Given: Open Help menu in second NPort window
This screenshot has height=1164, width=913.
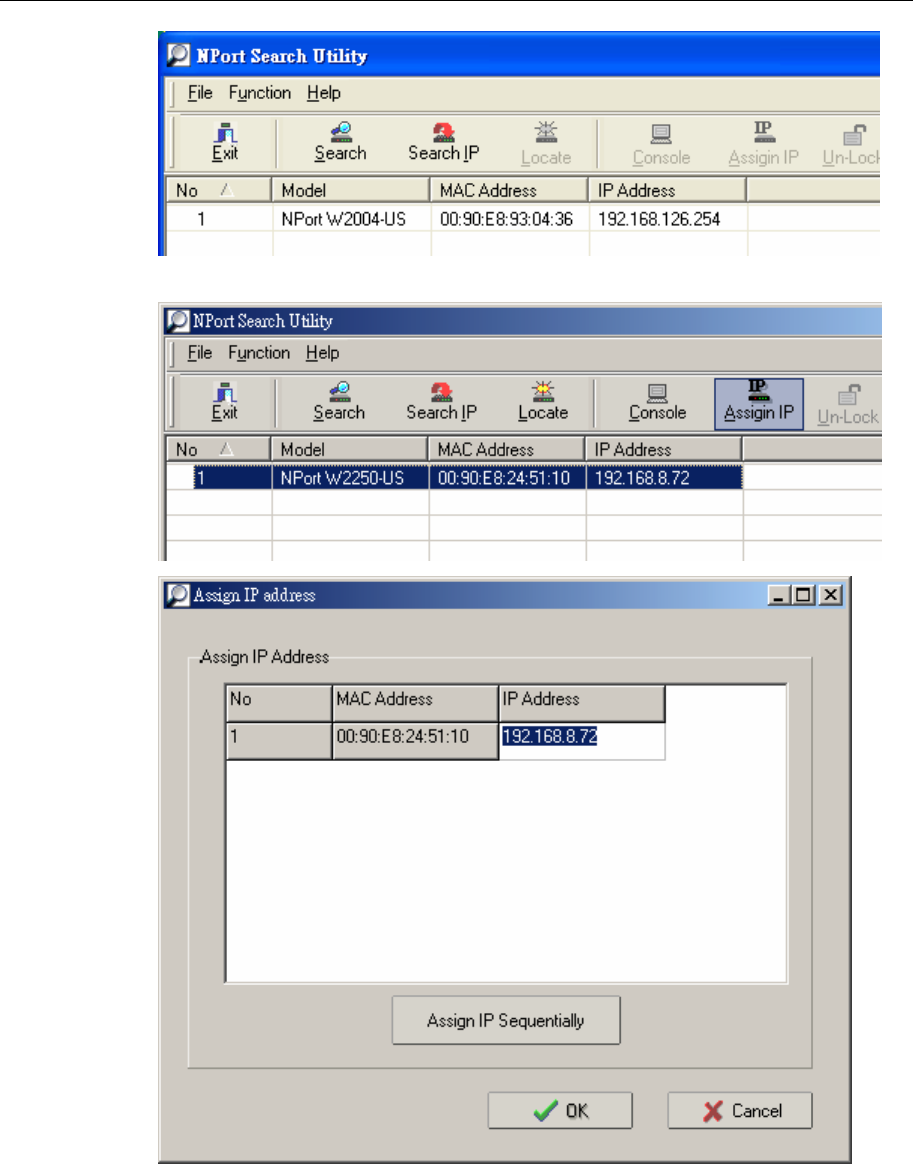Looking at the screenshot, I should pyautogui.click(x=322, y=353).
